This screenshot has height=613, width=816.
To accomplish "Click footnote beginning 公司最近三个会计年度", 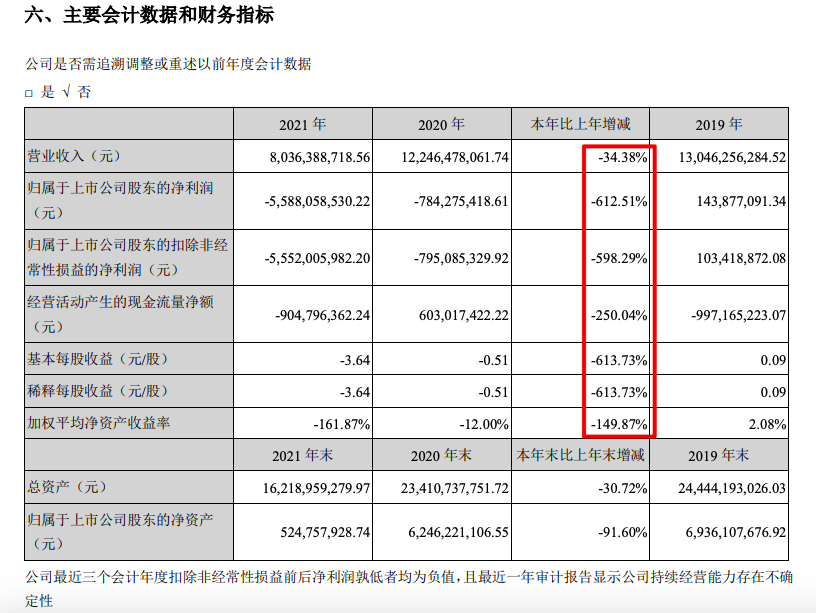I will click(x=409, y=589).
